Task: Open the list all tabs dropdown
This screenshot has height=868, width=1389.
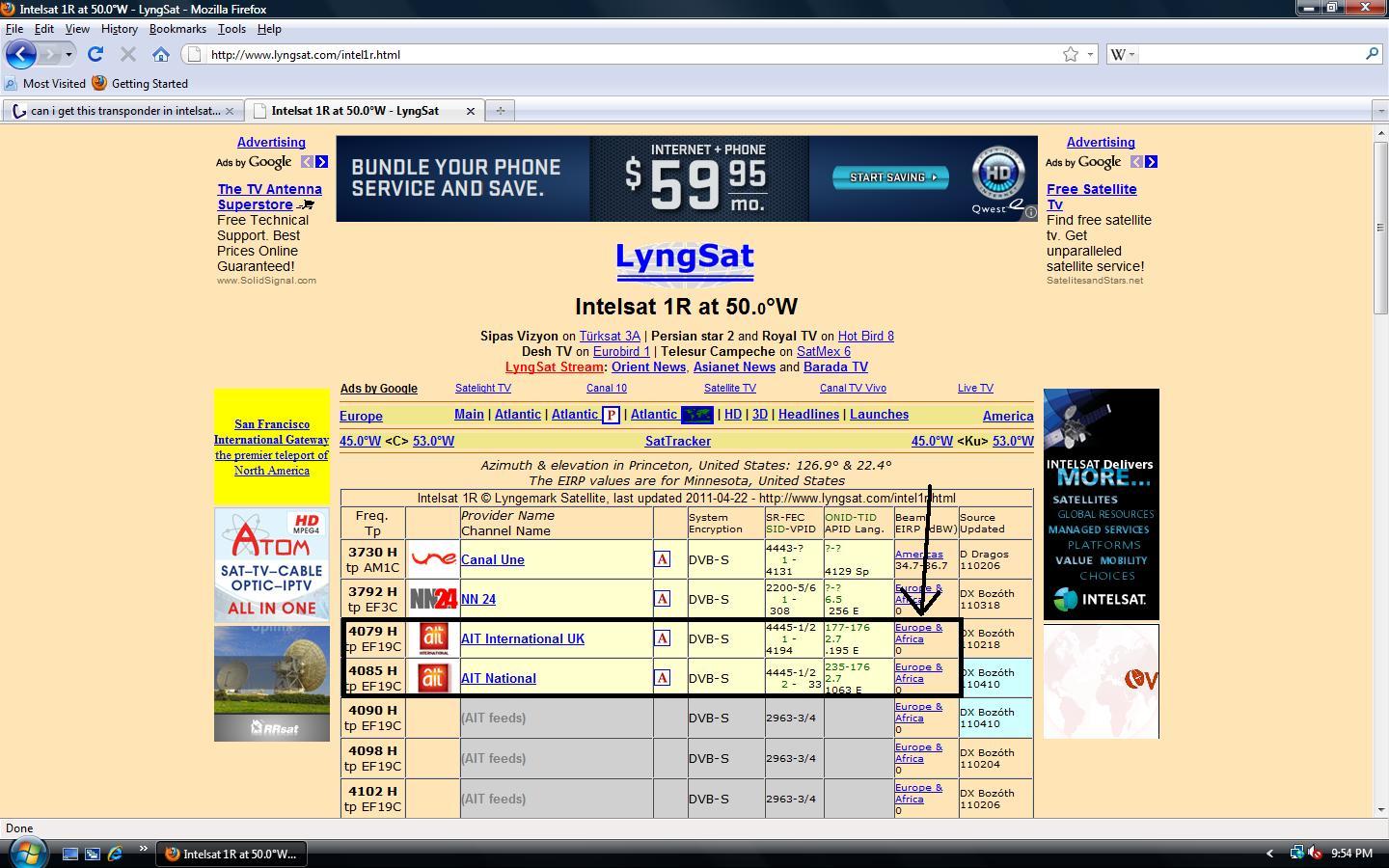Action: point(1380,111)
